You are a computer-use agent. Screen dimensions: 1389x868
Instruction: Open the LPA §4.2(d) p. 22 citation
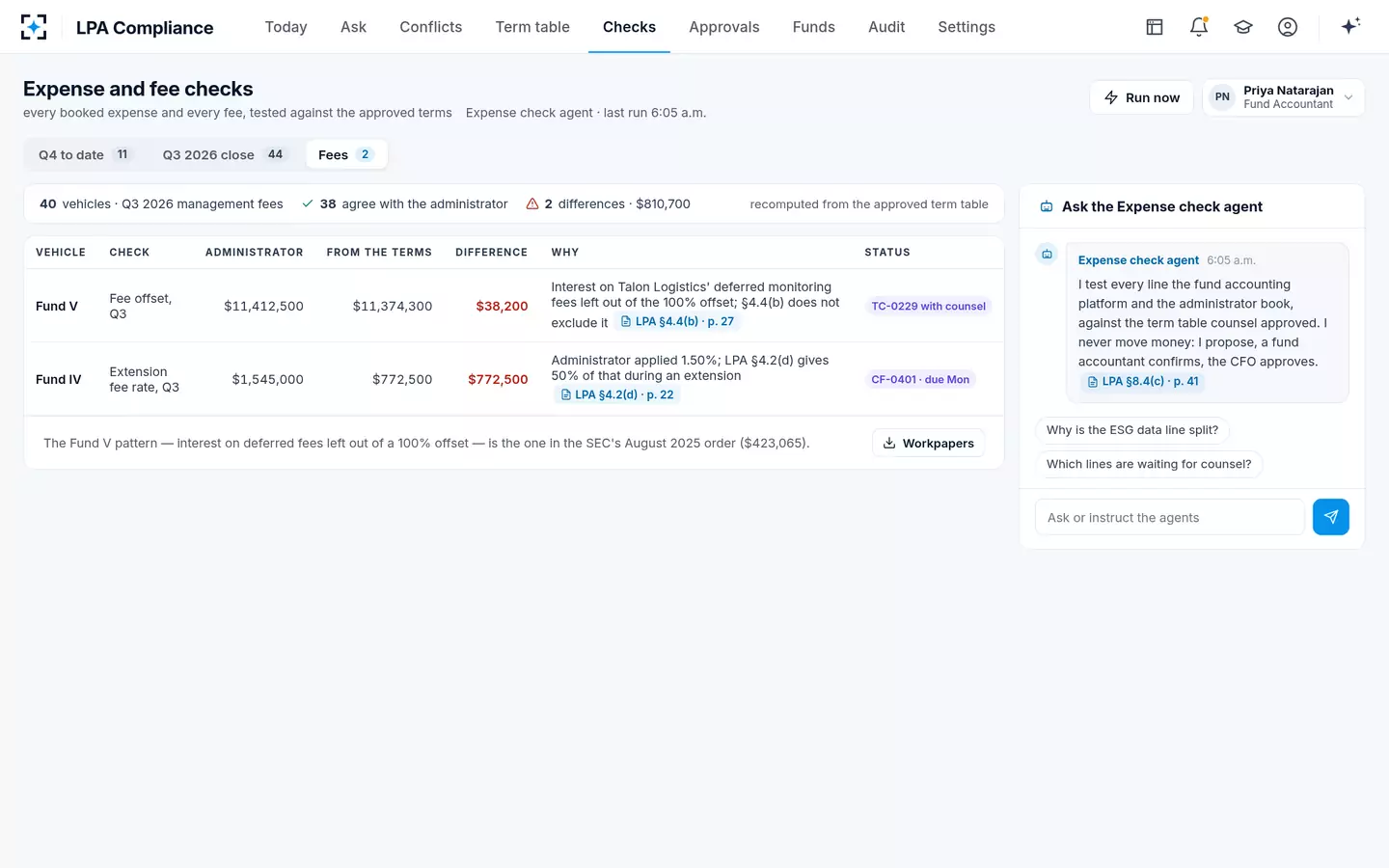pos(617,394)
